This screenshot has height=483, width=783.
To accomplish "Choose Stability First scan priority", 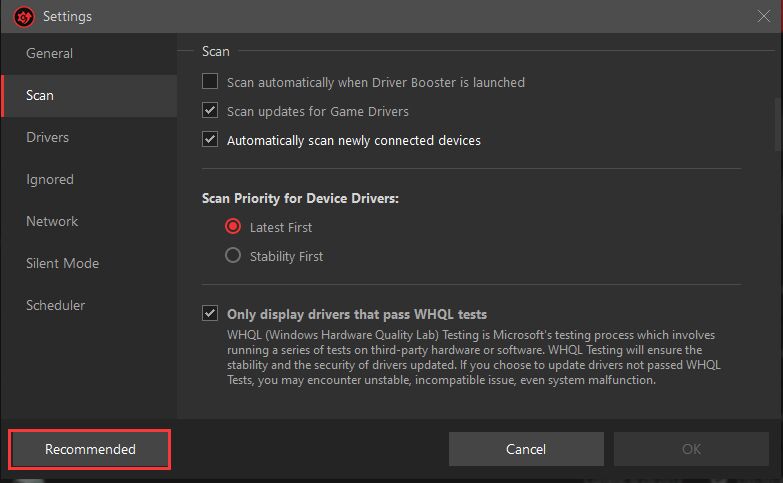I will 233,255.
